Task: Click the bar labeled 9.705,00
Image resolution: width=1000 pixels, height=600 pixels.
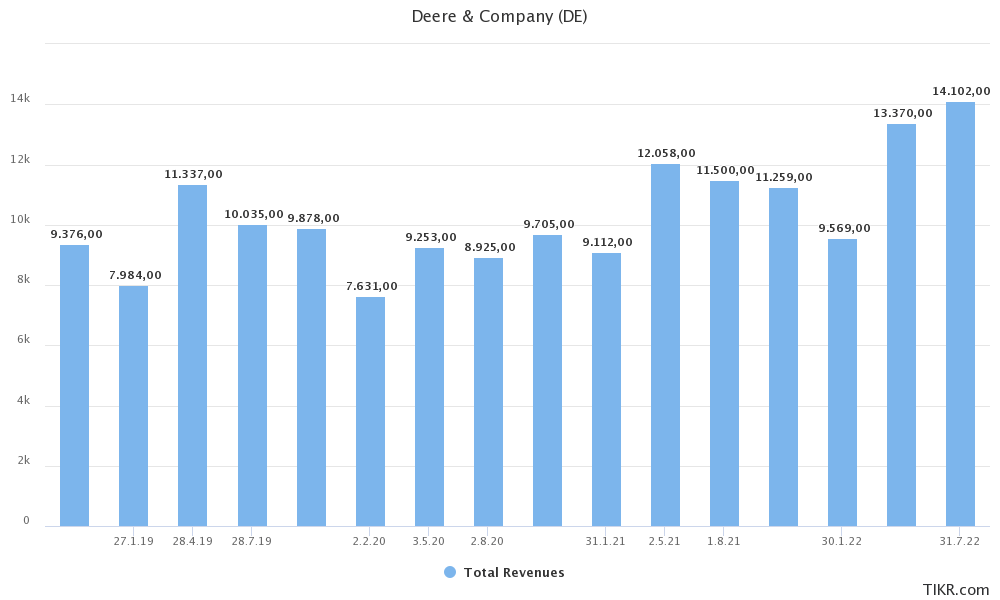Action: [548, 381]
